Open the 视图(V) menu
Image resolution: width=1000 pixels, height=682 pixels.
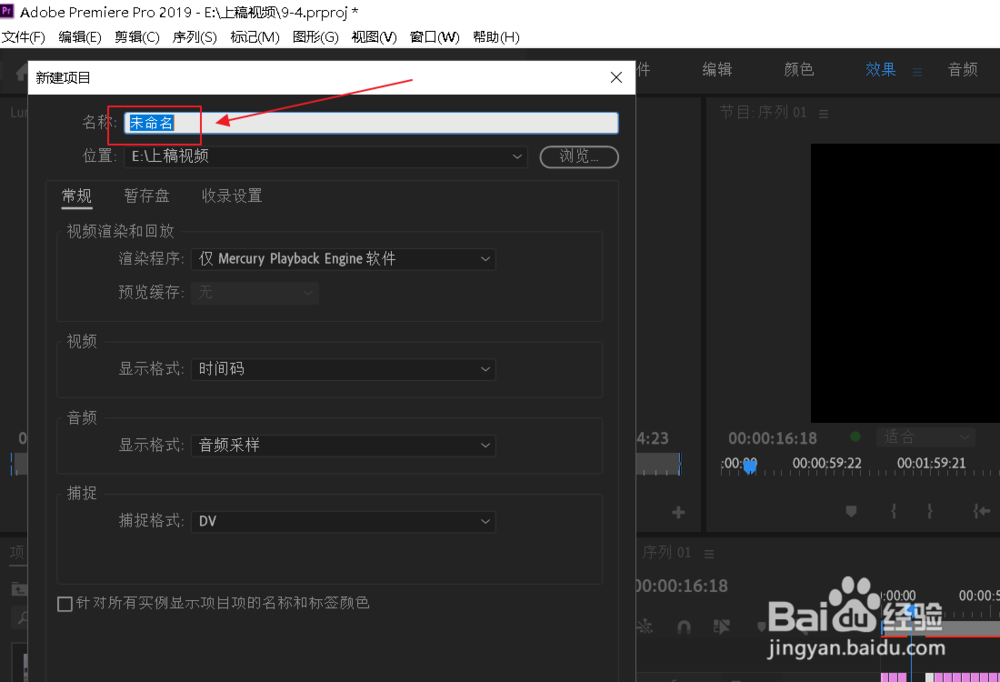(x=374, y=37)
